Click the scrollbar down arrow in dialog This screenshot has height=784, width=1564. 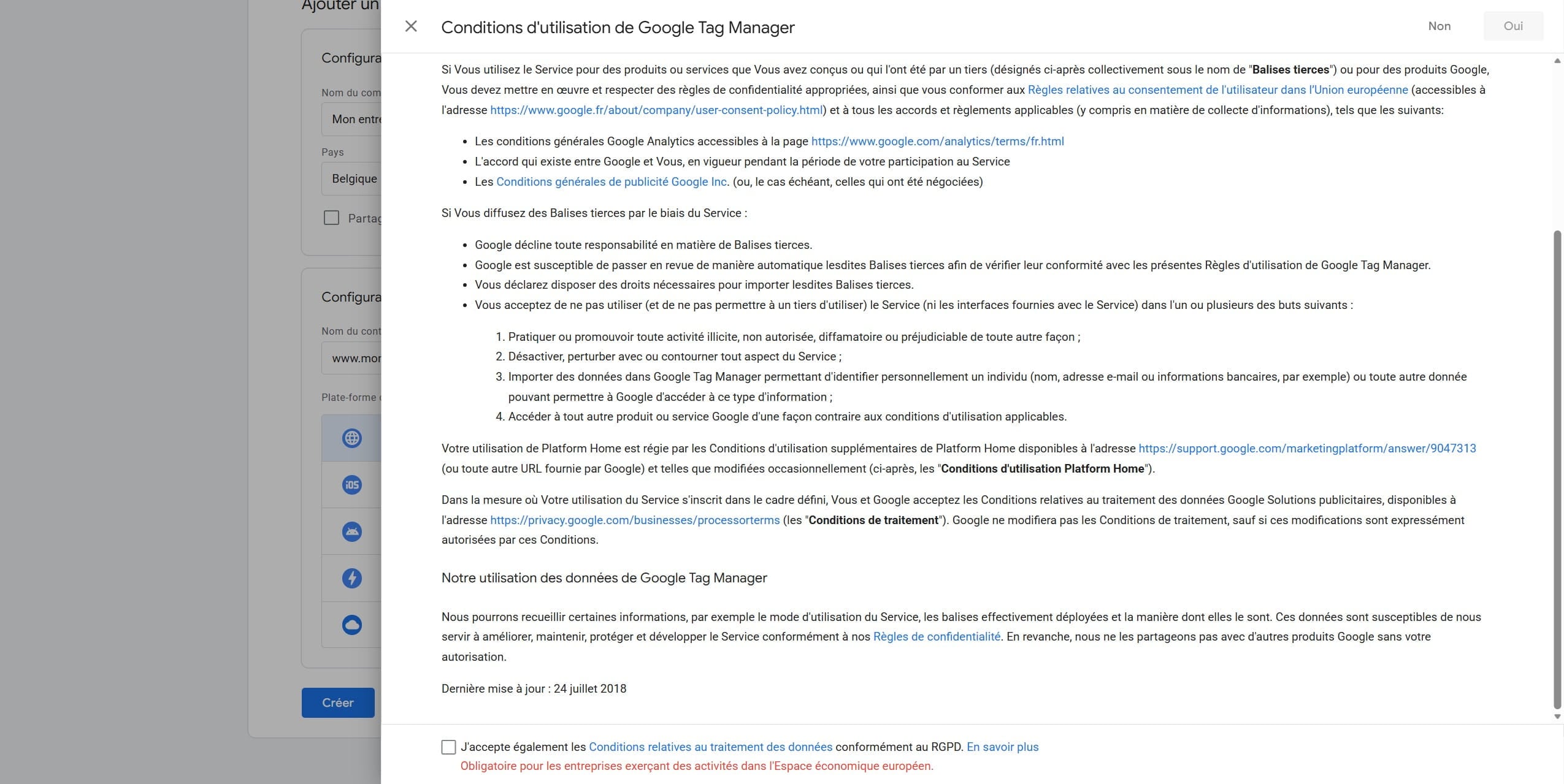(x=1557, y=716)
